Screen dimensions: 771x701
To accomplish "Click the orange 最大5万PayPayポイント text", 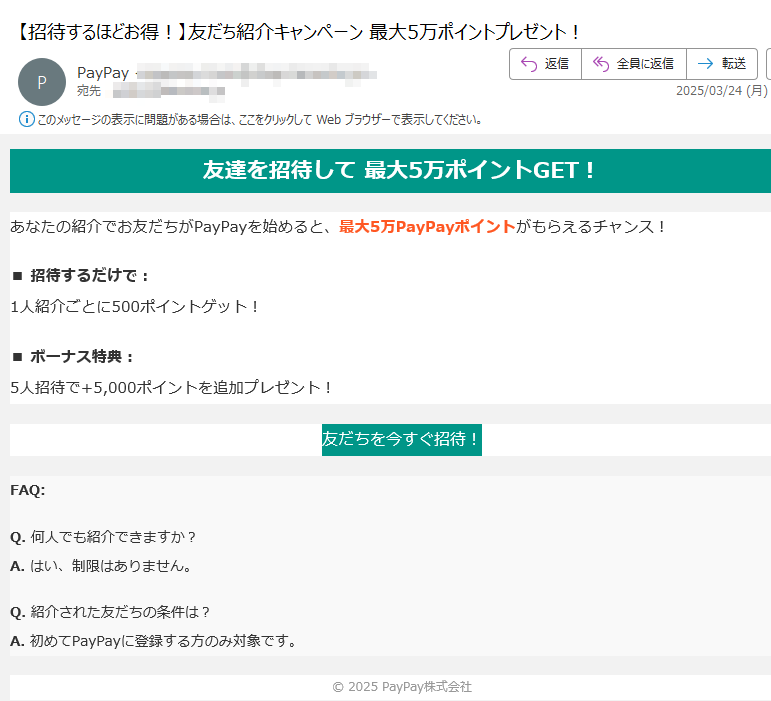I will point(427,227).
